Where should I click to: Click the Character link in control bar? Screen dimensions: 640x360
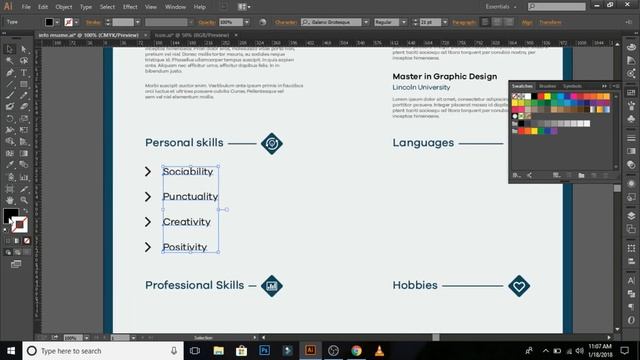(x=286, y=22)
